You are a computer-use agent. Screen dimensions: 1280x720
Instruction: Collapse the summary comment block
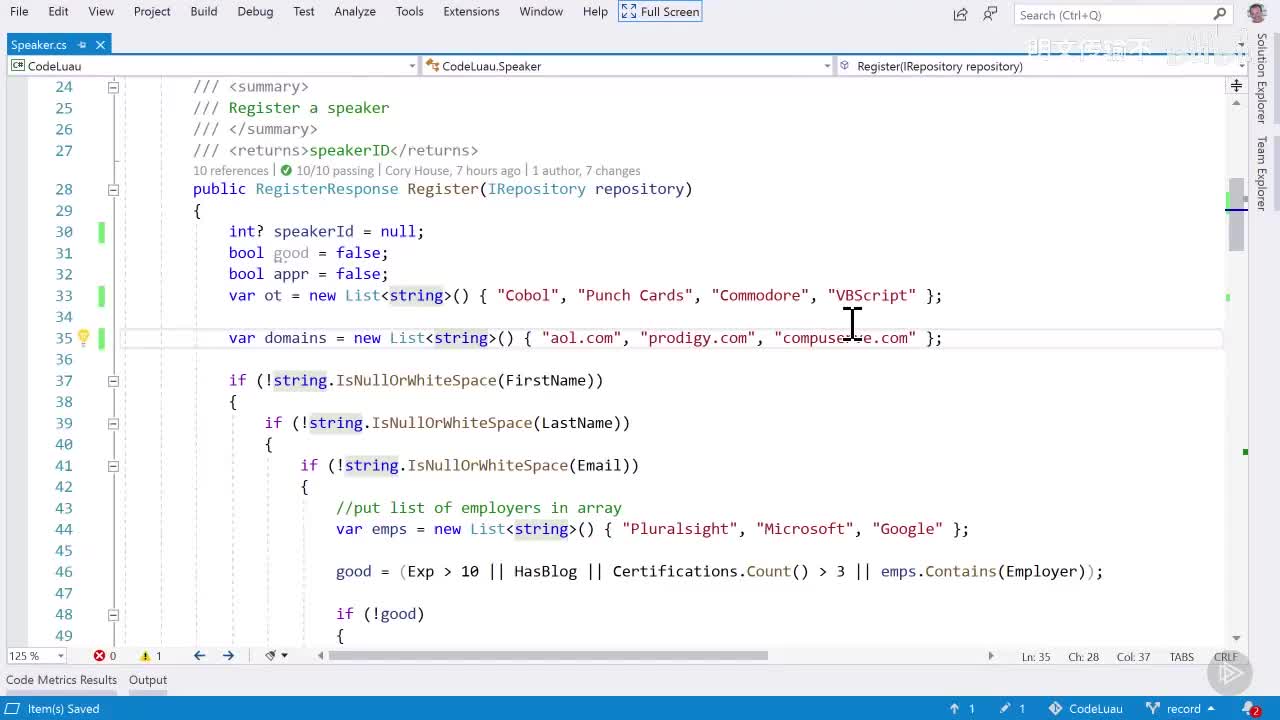[113, 87]
